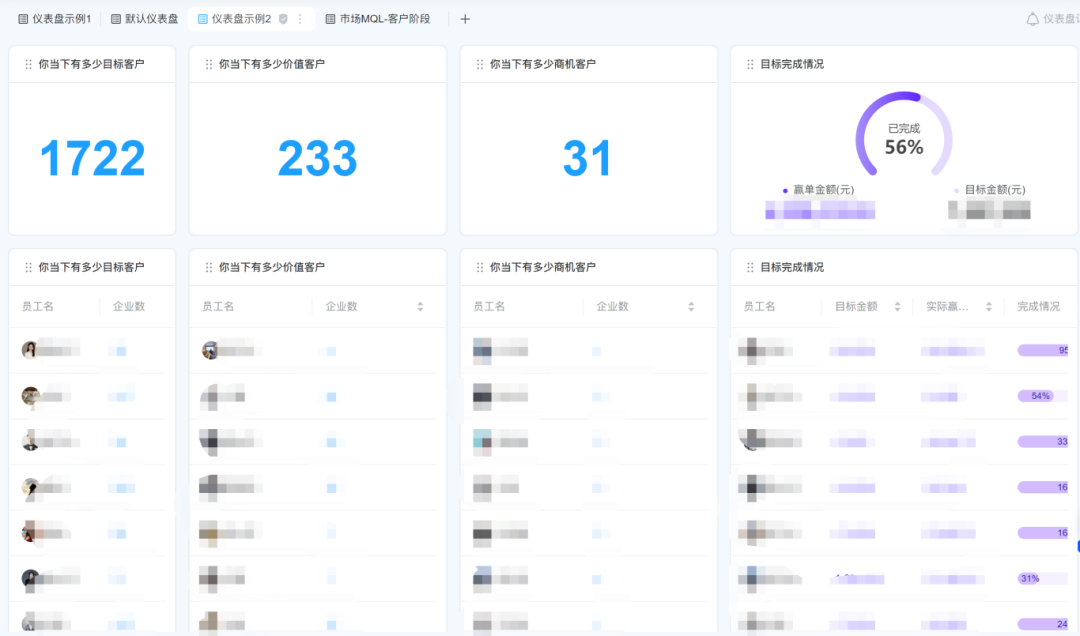Image resolution: width=1080 pixels, height=636 pixels.
Task: Click drag handle of top 你当下有多少价值客户 card
Action: (x=208, y=64)
